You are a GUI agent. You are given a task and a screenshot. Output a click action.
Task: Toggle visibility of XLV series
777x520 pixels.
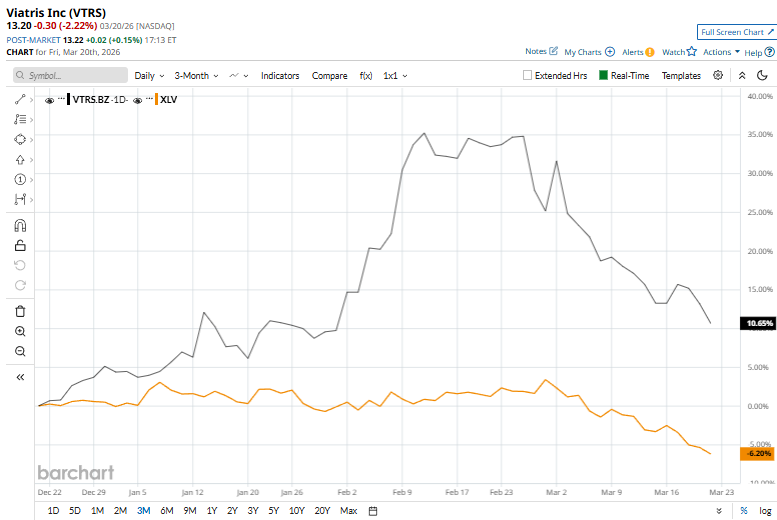[x=137, y=100]
